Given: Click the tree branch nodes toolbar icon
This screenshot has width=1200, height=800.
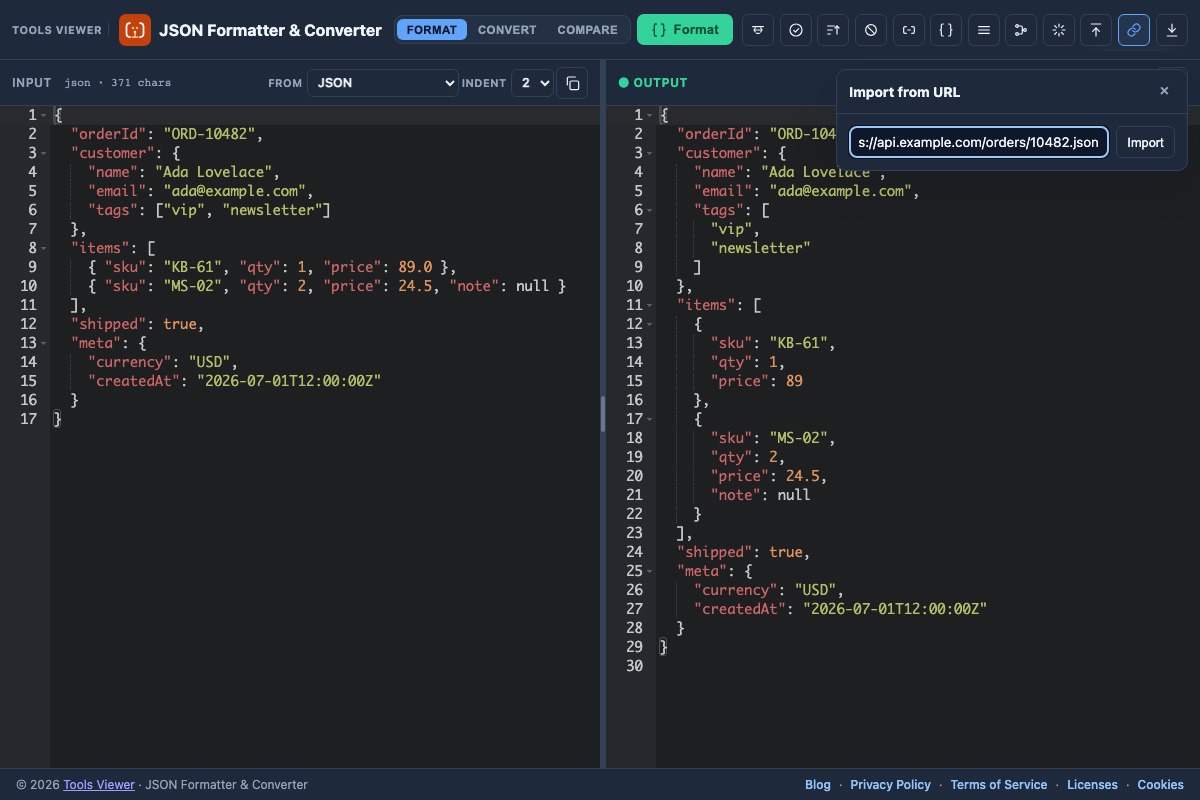Looking at the screenshot, I should click(x=1021, y=30).
